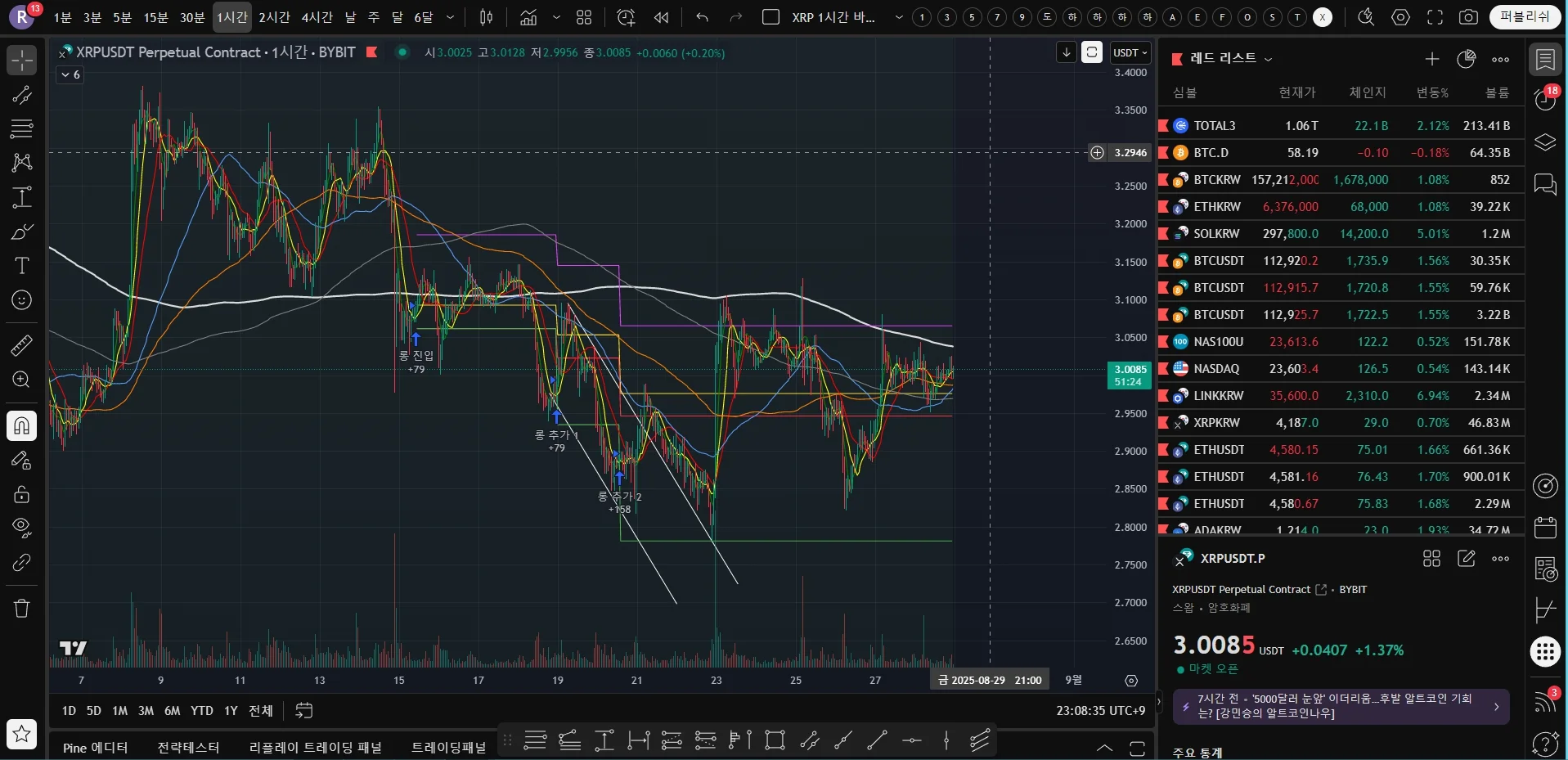This screenshot has height=760, width=1568.
Task: Toggle stay in drawing mode
Action: pos(22,461)
